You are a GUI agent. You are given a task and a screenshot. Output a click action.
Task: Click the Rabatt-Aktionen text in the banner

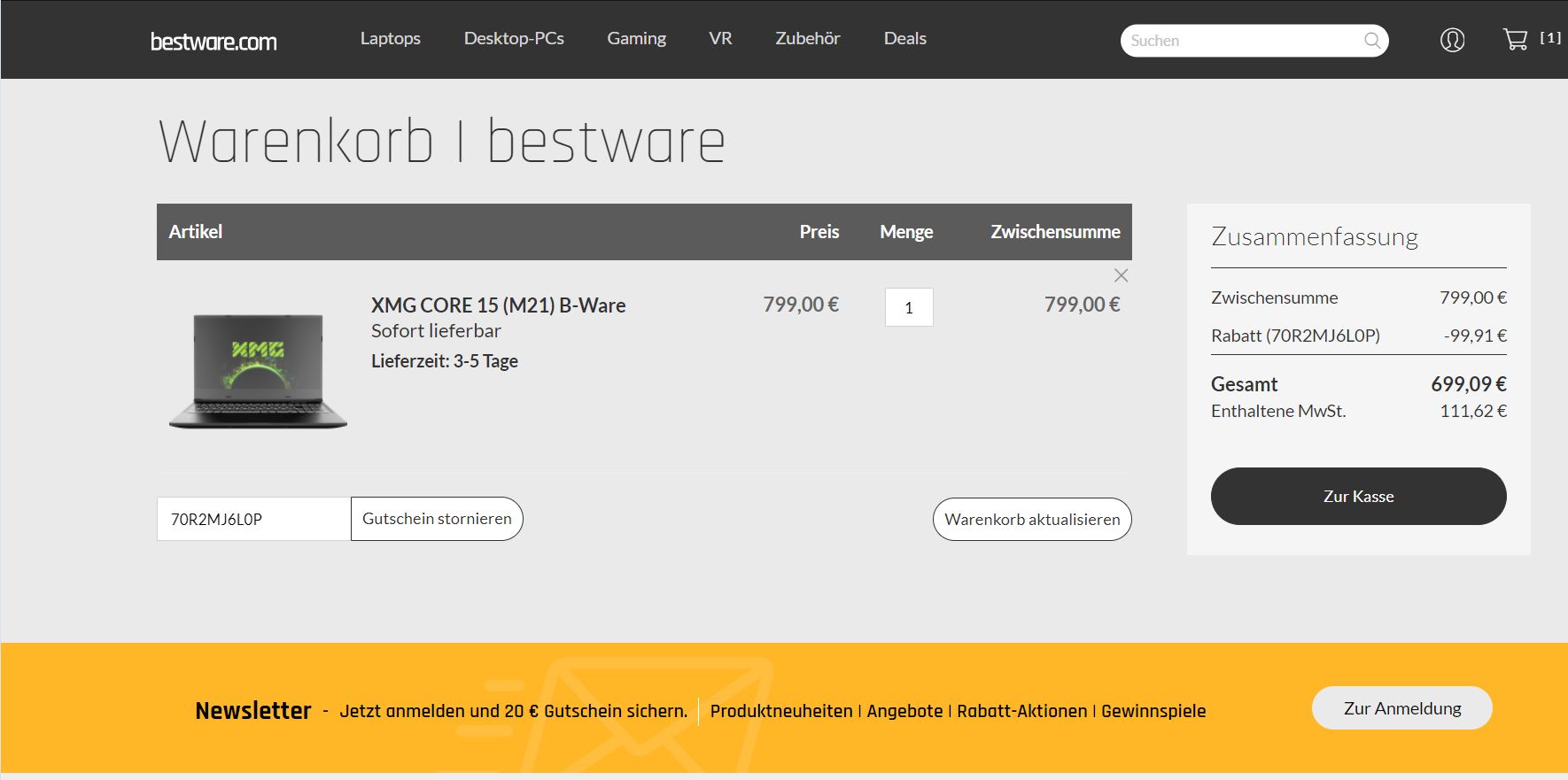(x=1021, y=711)
